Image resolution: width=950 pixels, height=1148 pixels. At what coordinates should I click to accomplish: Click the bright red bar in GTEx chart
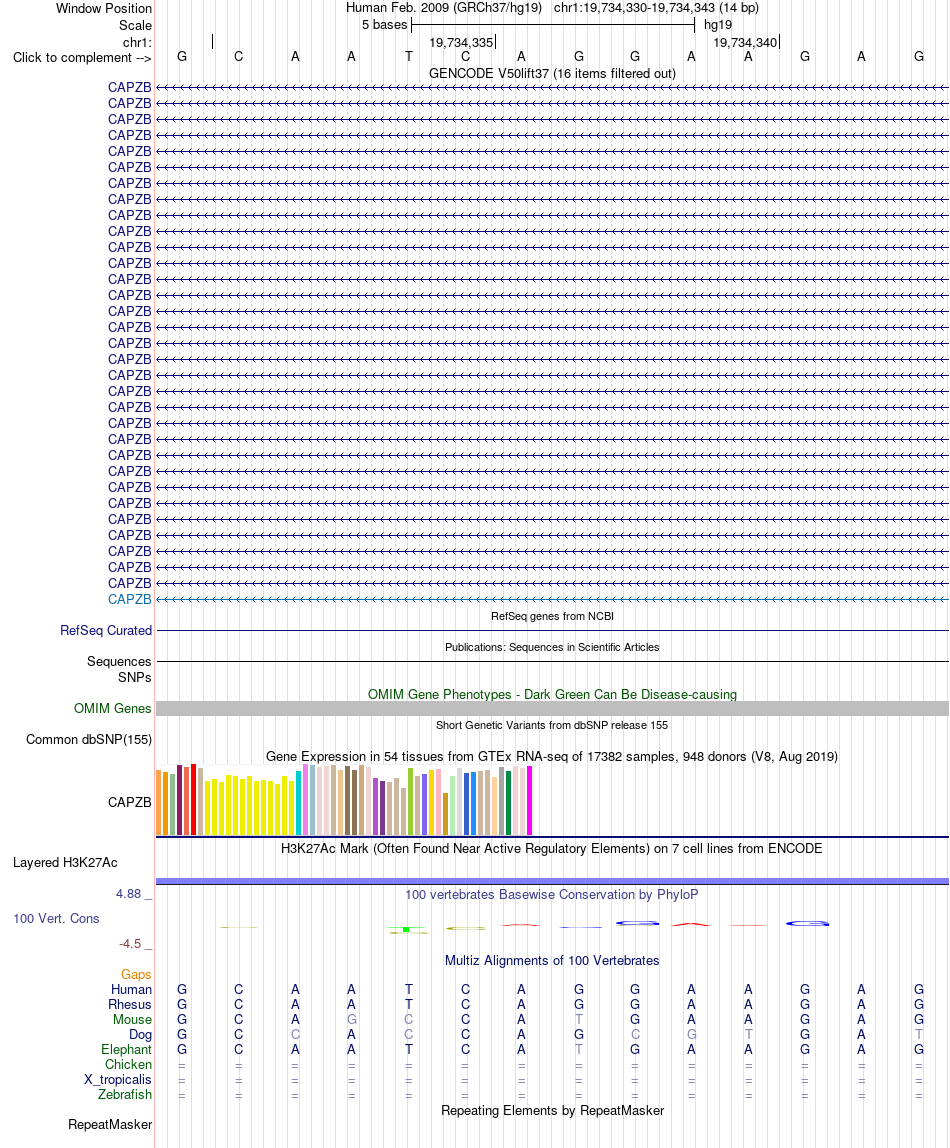click(x=193, y=800)
